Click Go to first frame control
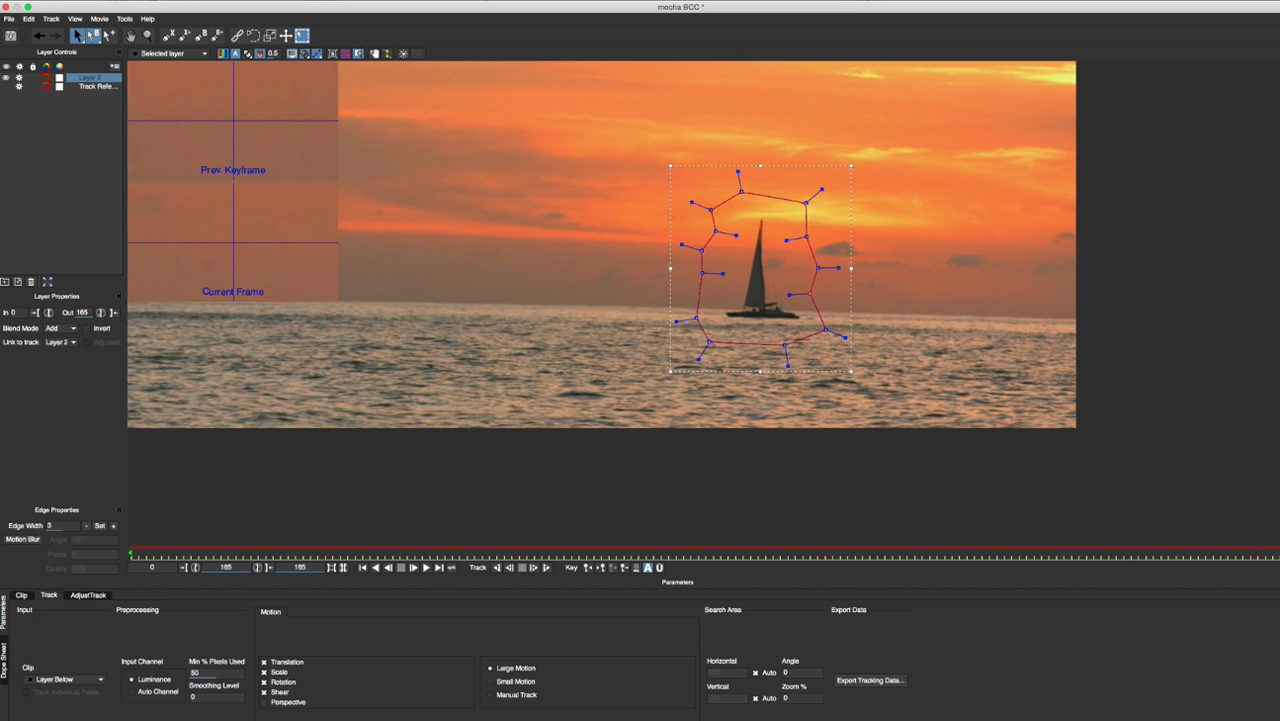This screenshot has height=721, width=1280. (362, 568)
